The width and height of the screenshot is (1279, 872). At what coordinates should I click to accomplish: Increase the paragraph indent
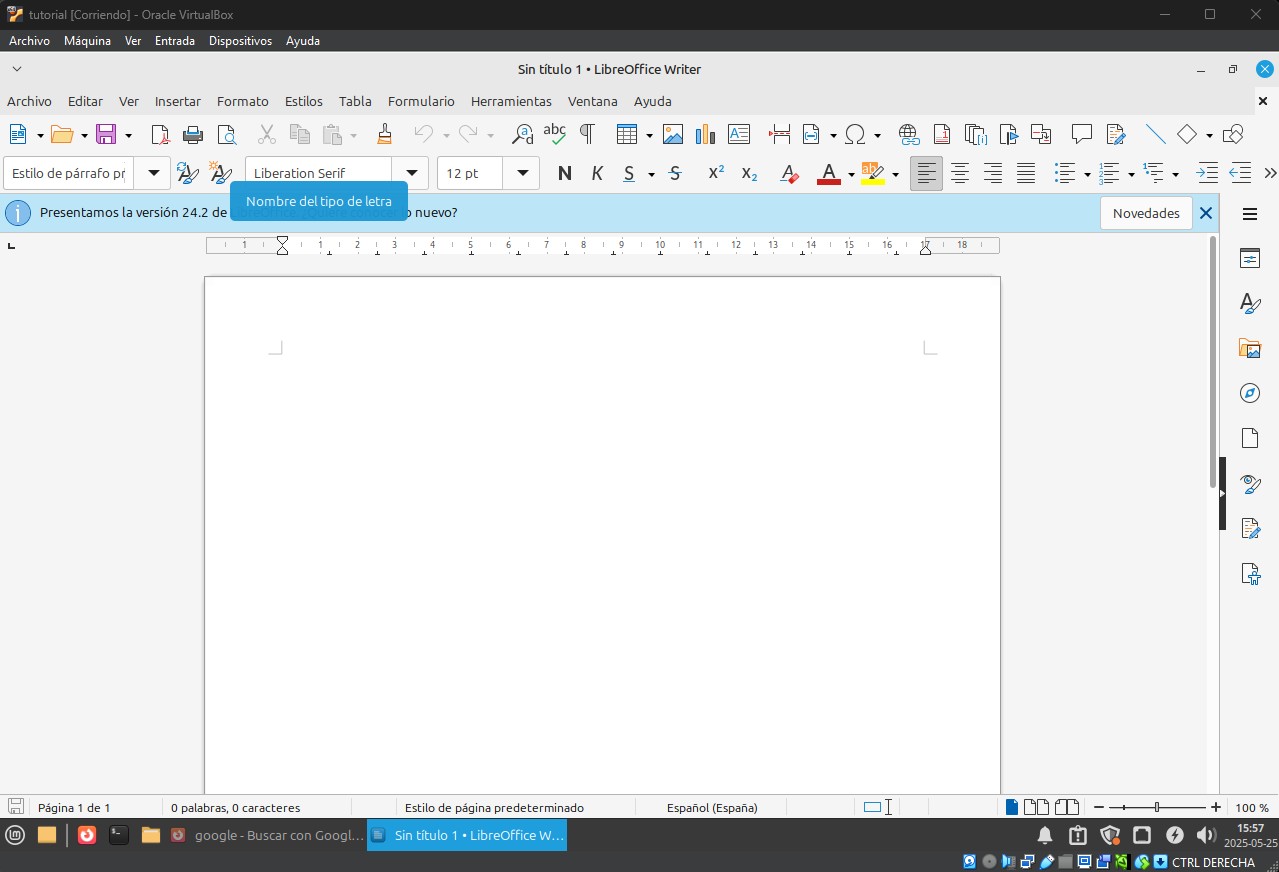coord(1207,173)
